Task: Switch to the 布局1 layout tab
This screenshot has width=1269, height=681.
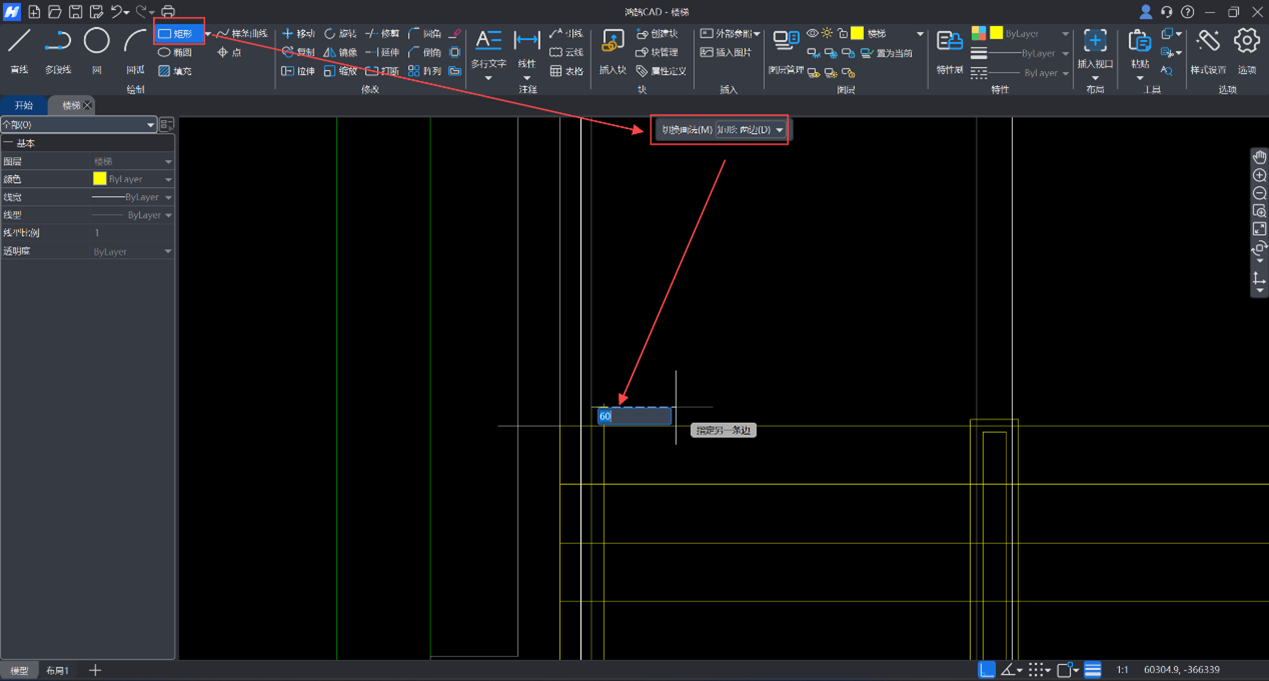Action: pos(58,670)
